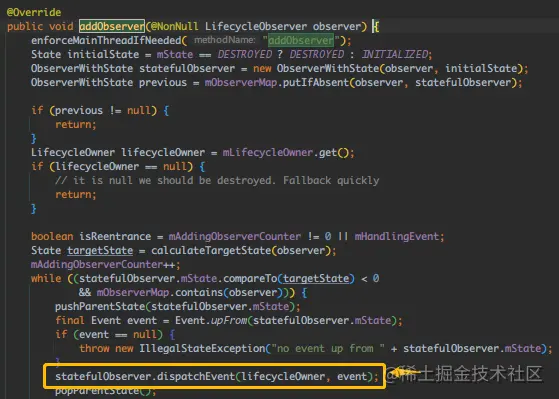Click the new keyword before ObserverWithState constructor
This screenshot has width=559, height=399.
tap(262, 68)
